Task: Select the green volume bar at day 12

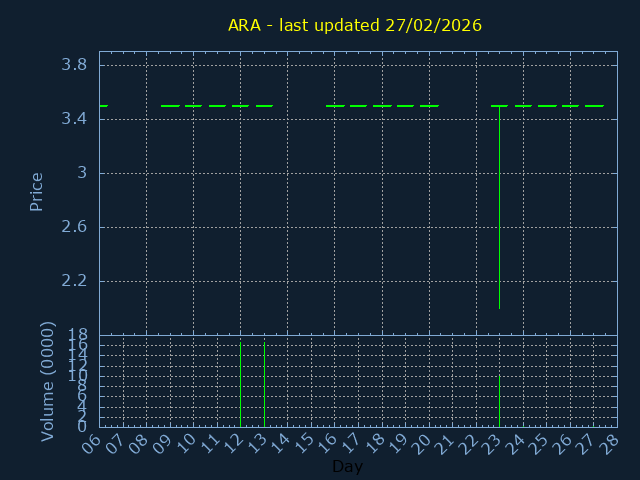Action: pyautogui.click(x=240, y=385)
